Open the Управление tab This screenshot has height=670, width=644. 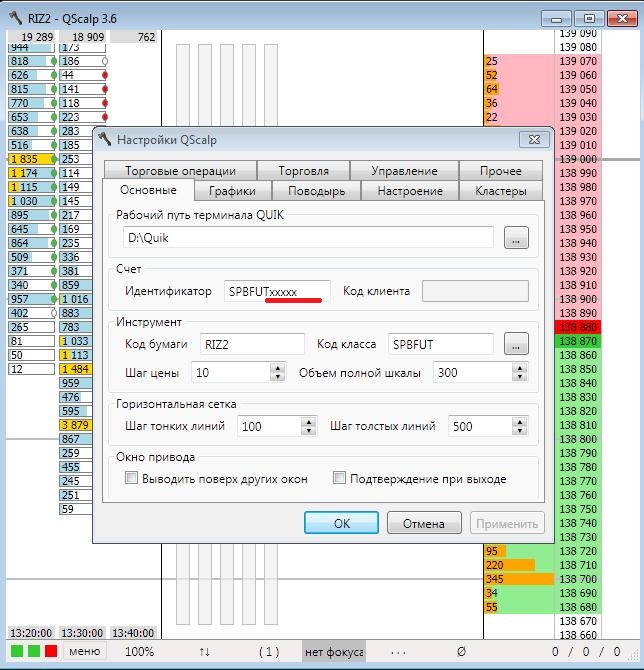click(404, 171)
